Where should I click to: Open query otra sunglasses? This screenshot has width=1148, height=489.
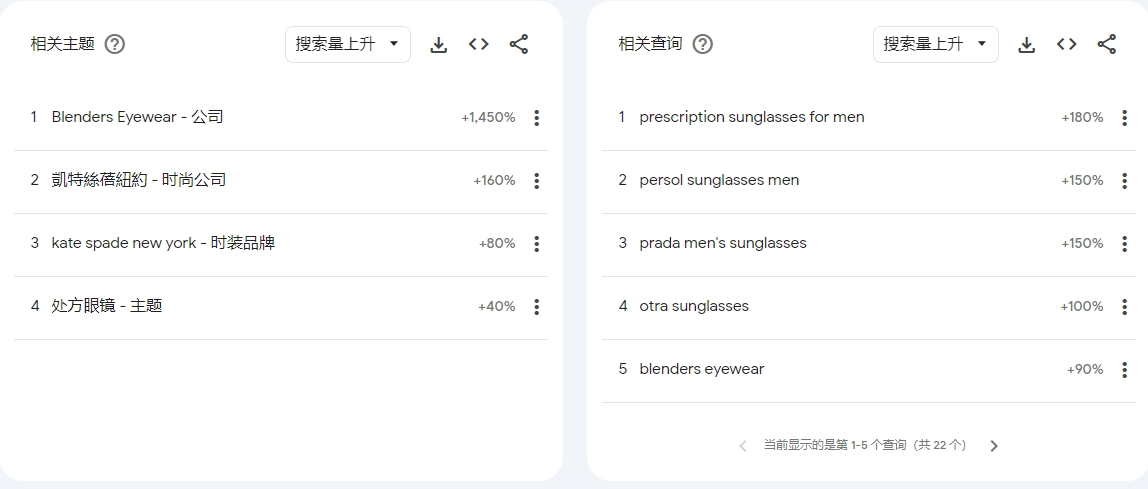coord(694,306)
